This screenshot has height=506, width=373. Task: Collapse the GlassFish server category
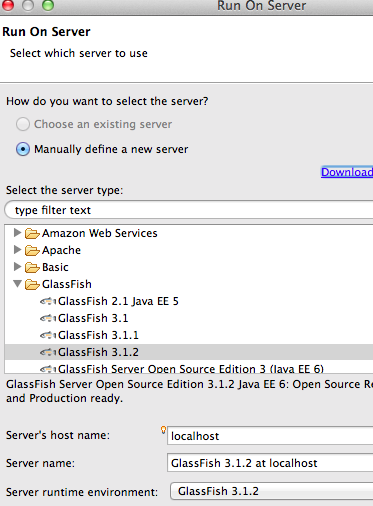pos(17,284)
